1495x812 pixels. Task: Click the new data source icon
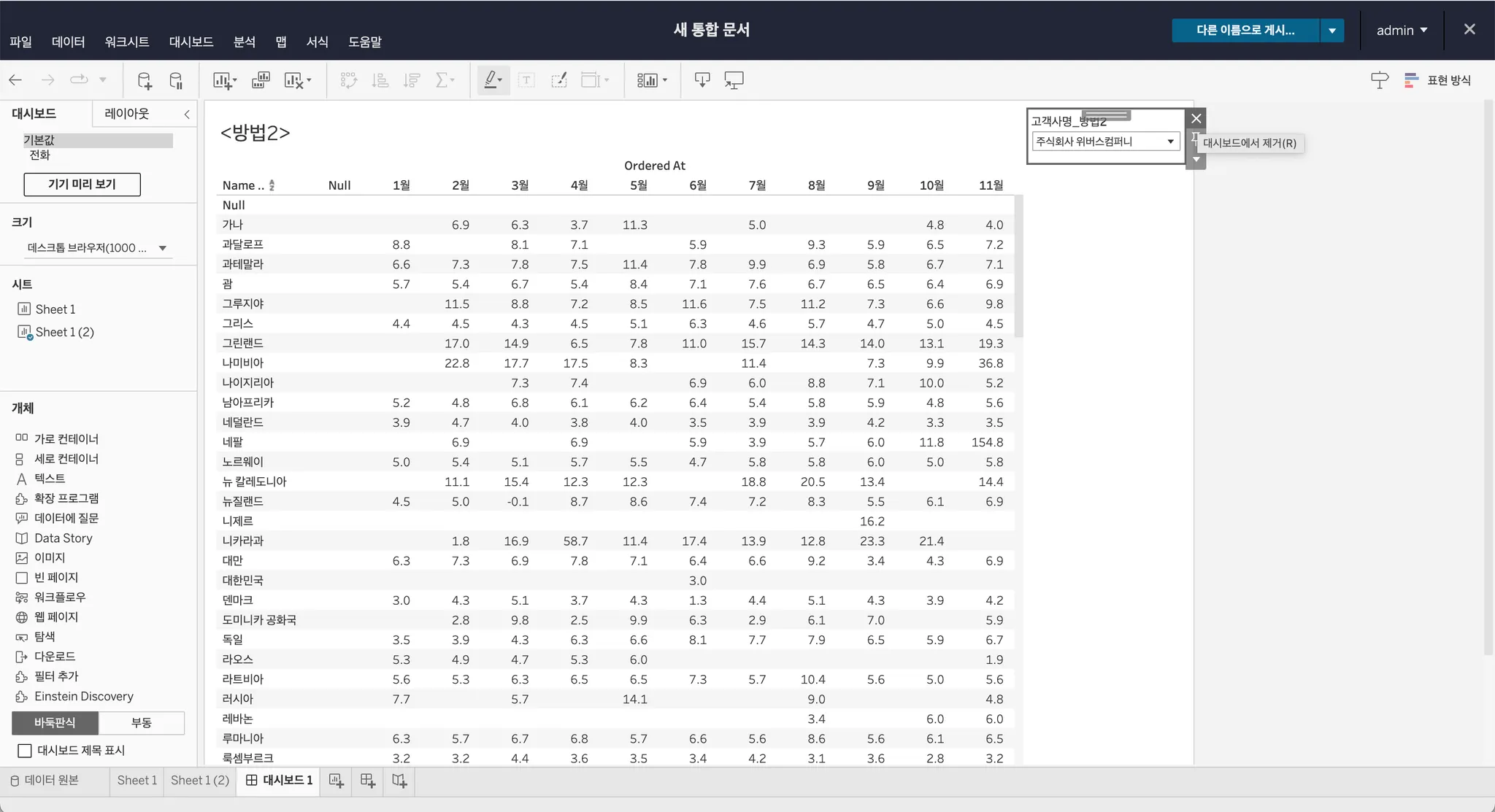(145, 80)
